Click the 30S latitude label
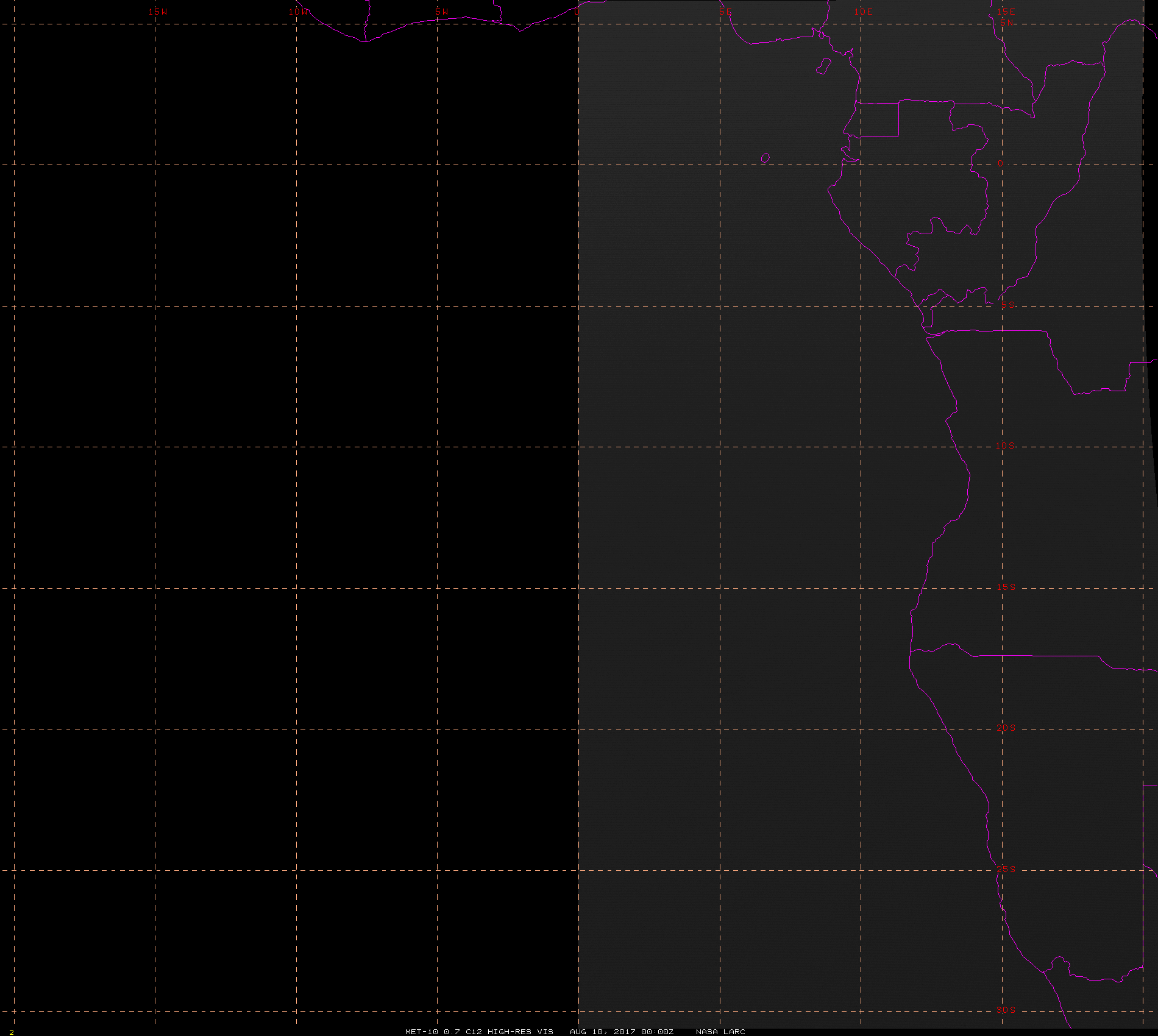Screen dimensions: 1158x1036 coord(1006,1010)
